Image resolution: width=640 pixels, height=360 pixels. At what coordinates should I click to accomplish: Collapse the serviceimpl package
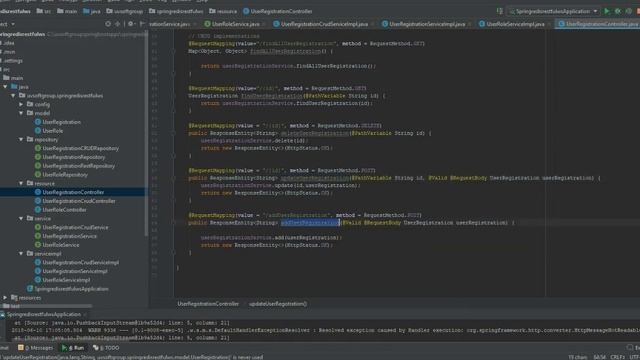pos(21,254)
